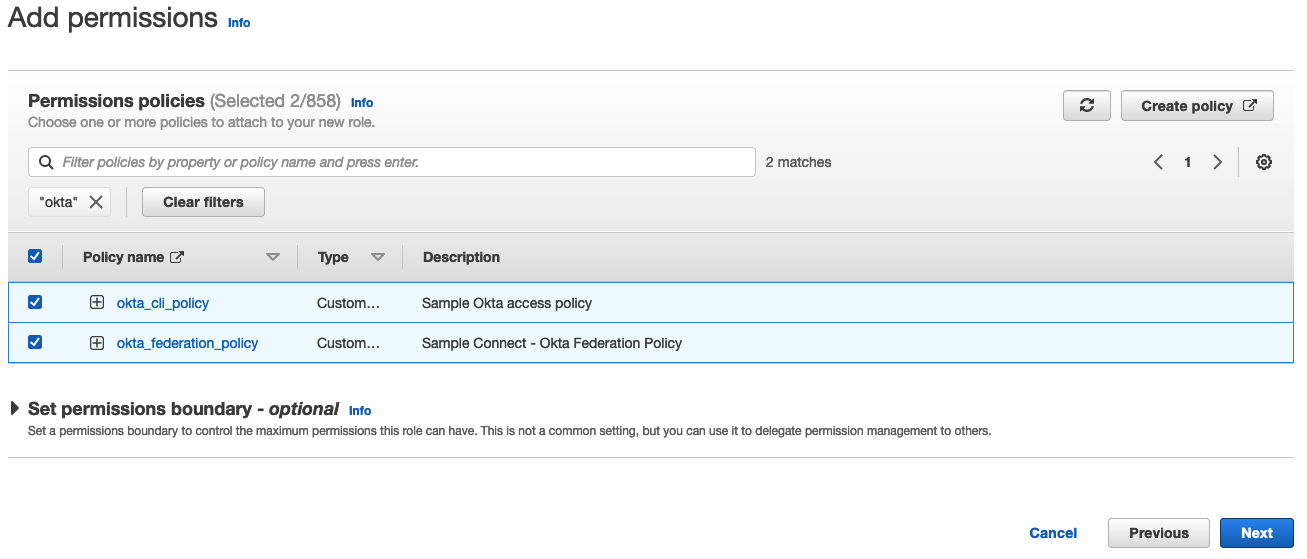The image size is (1307, 559).
Task: Uncheck the okta_cli_policy checkbox
Action: [35, 302]
